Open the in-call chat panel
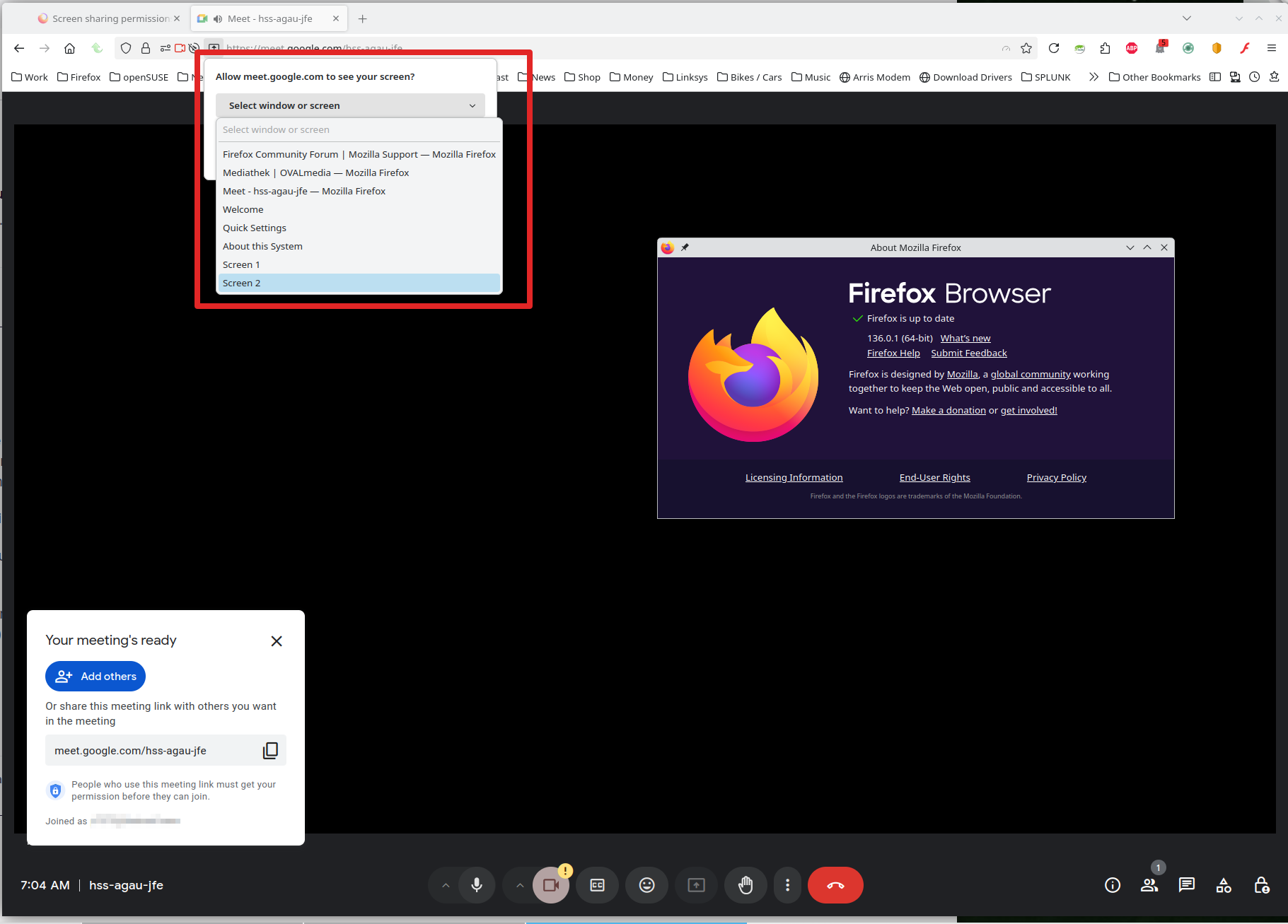The height and width of the screenshot is (924, 1288). (1187, 885)
